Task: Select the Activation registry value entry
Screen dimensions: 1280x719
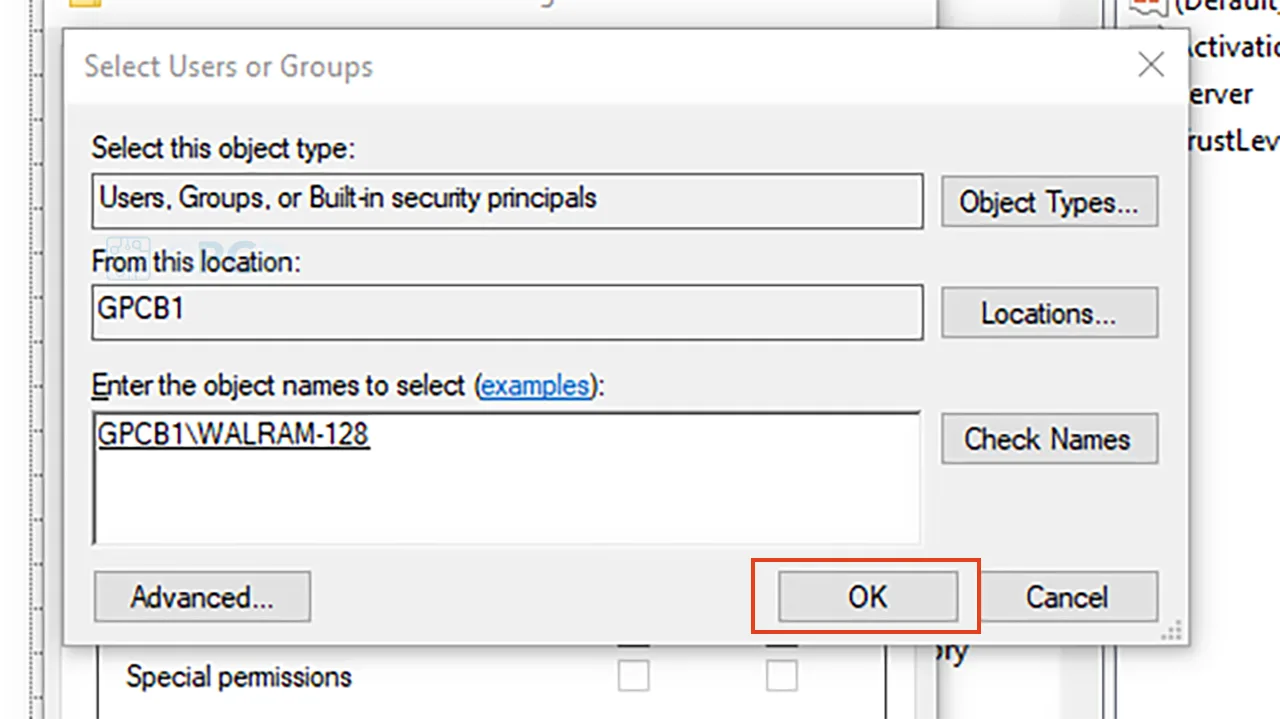Action: coord(1230,46)
